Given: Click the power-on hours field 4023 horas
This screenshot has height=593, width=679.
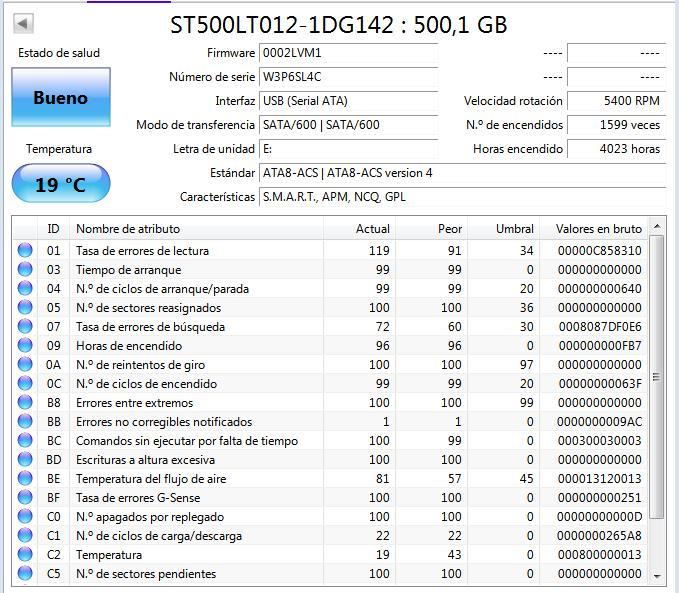Looking at the screenshot, I should (x=616, y=149).
